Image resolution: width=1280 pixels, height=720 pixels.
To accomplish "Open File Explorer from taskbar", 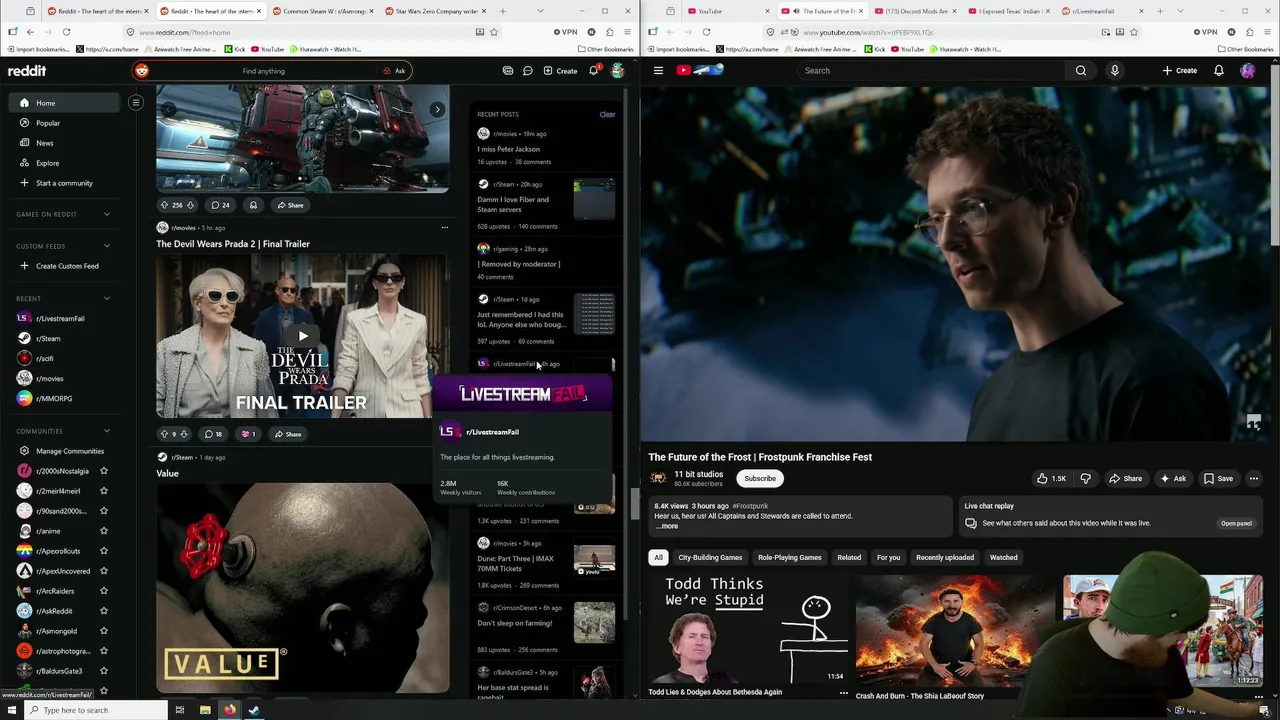I will [205, 710].
